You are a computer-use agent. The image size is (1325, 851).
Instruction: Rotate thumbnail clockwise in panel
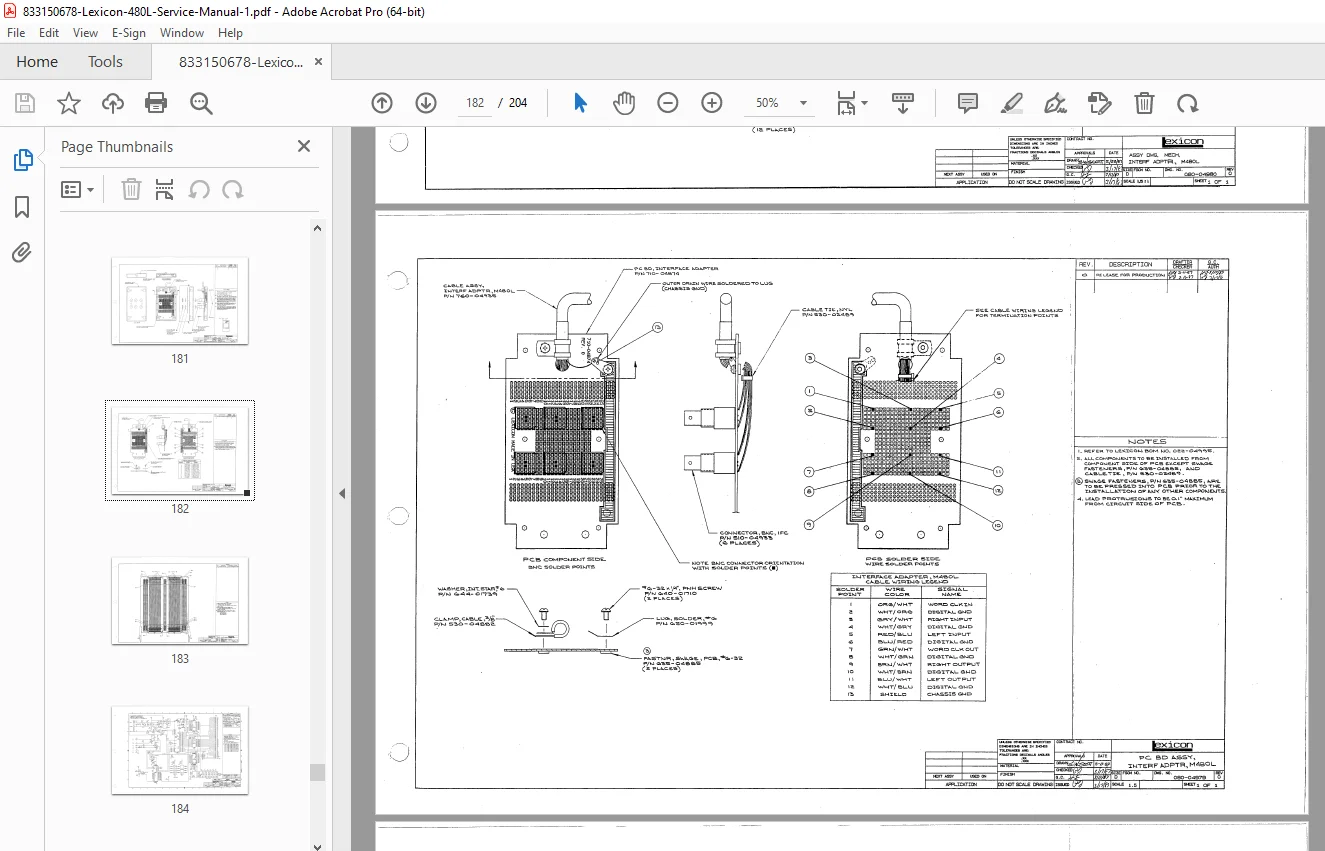tap(233, 189)
